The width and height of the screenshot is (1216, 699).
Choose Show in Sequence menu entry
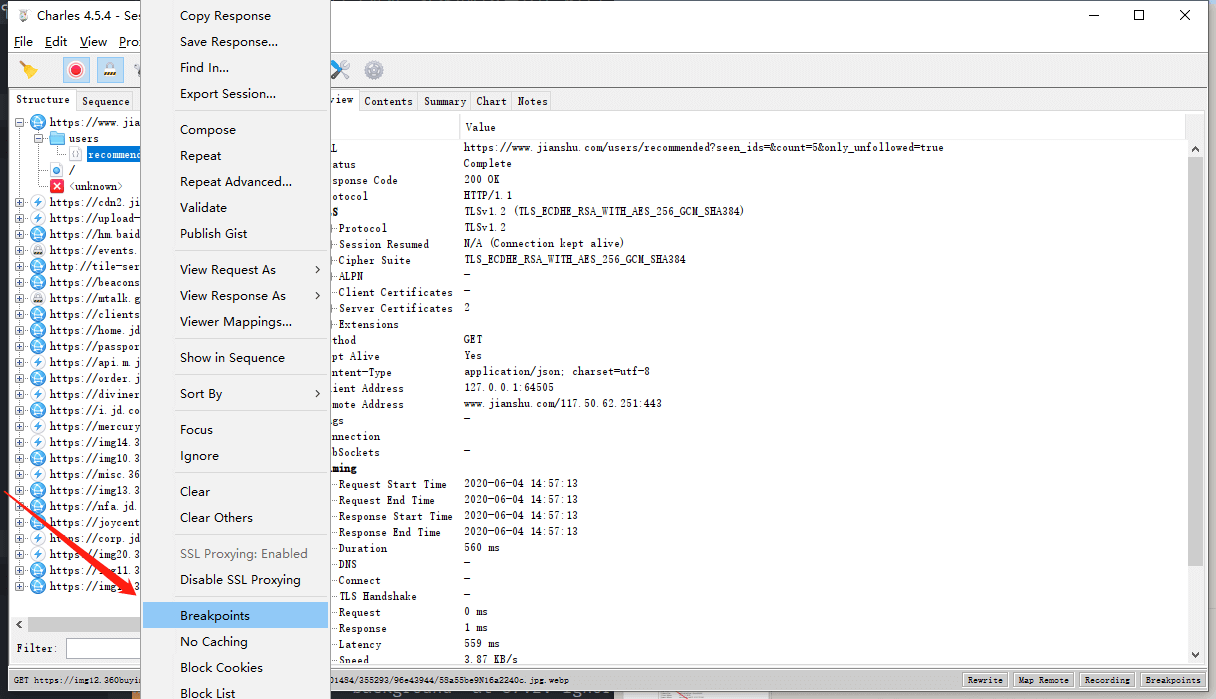(235, 358)
